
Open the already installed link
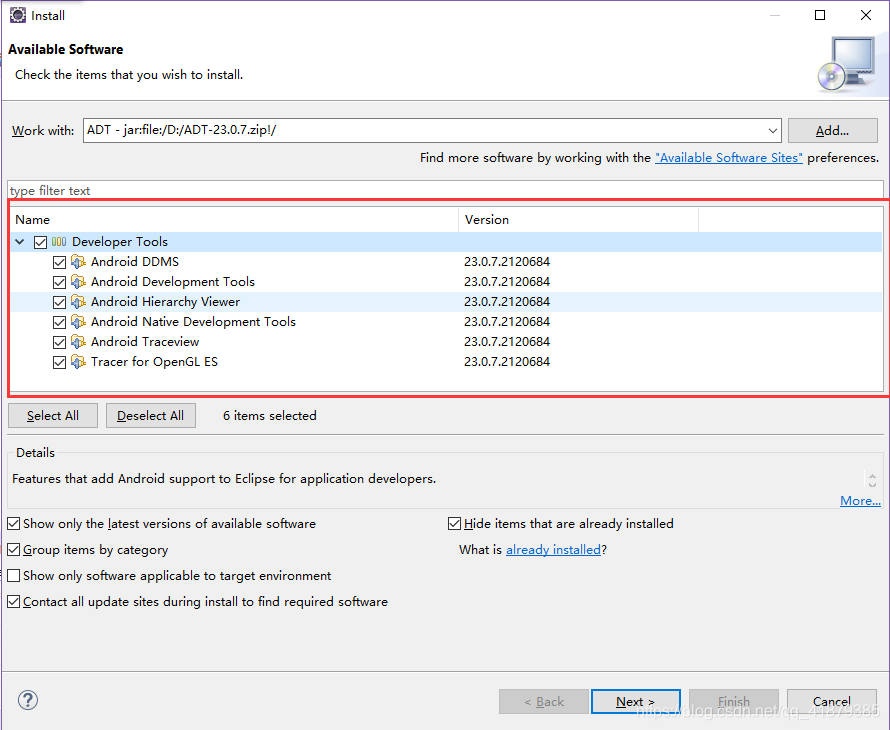(553, 549)
